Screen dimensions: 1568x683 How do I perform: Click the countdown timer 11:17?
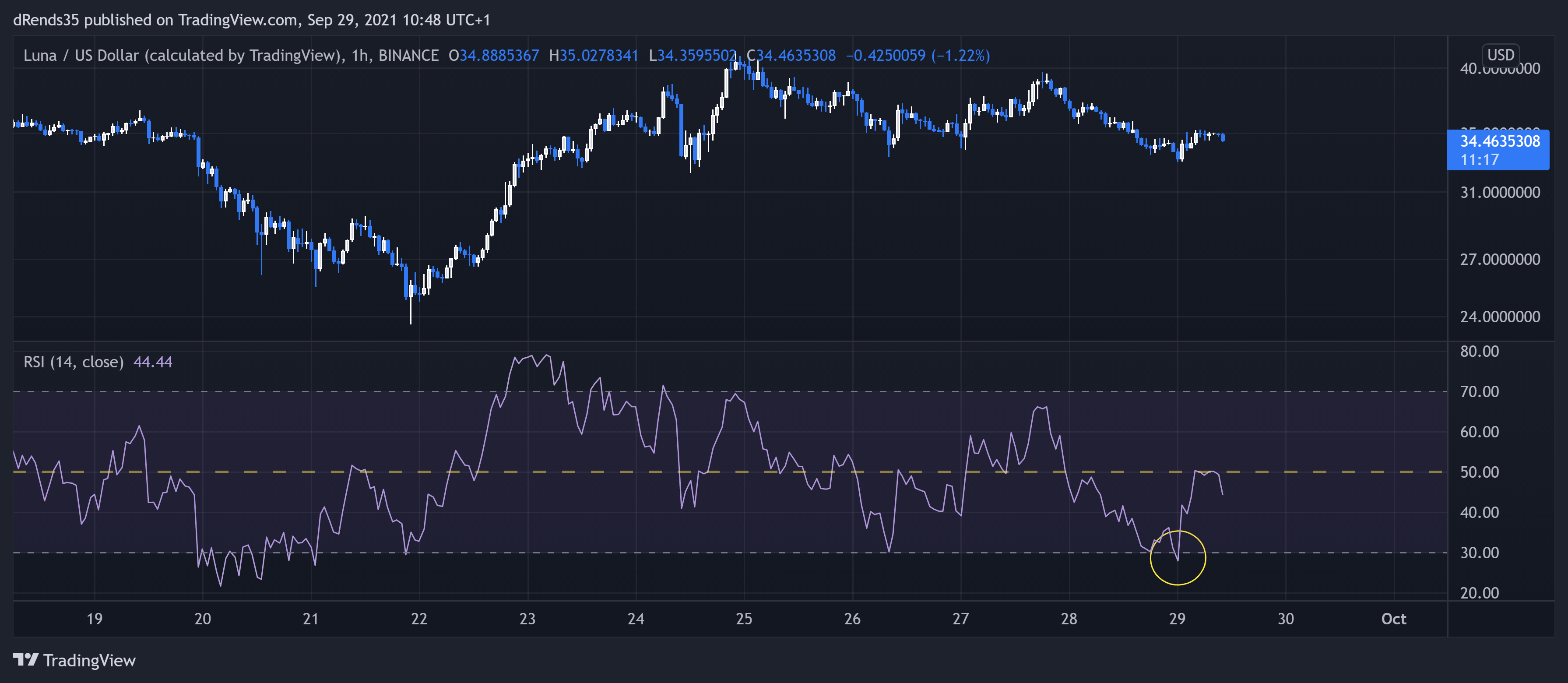click(1480, 160)
